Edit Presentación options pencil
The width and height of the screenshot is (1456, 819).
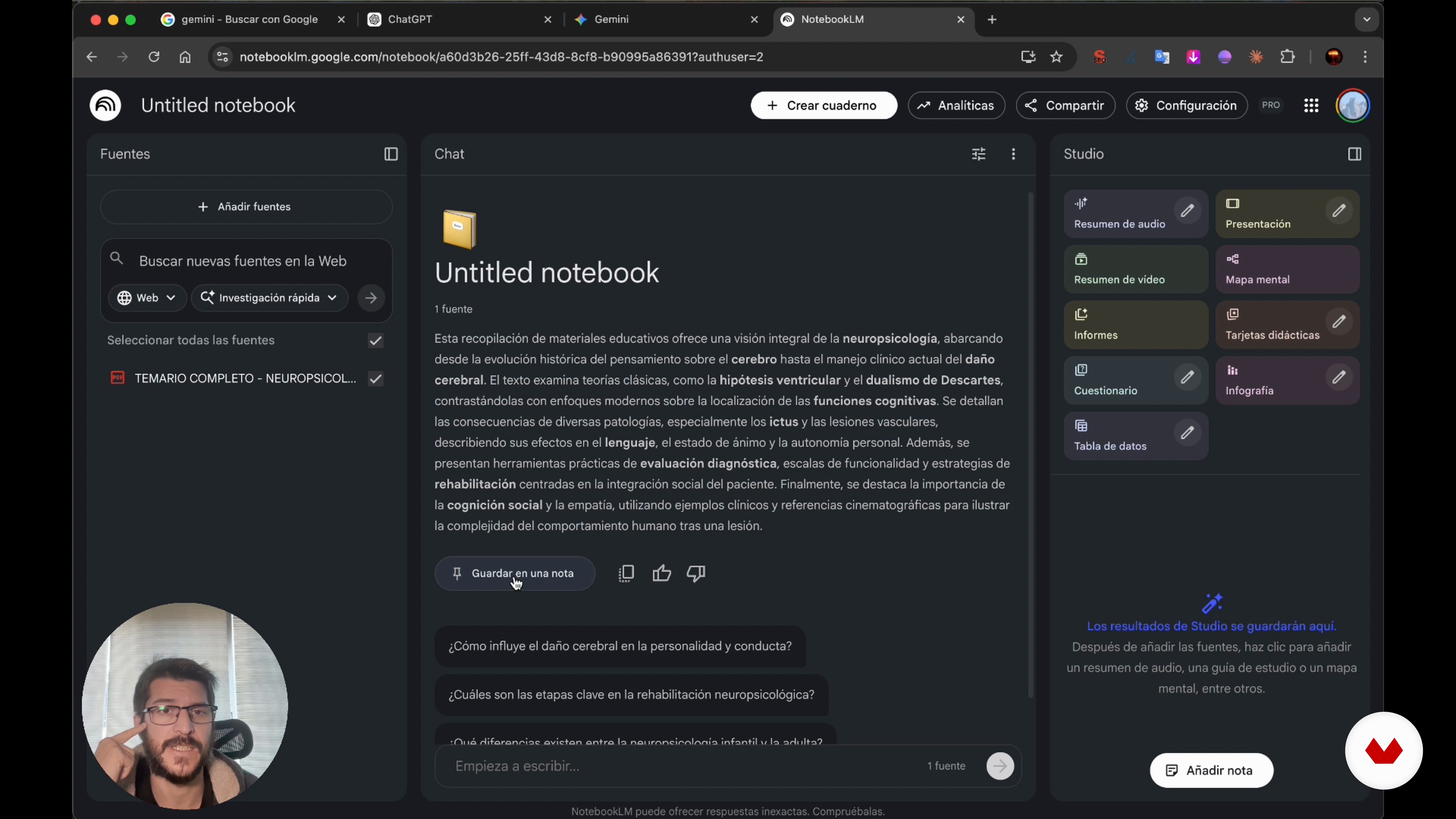coord(1338,210)
